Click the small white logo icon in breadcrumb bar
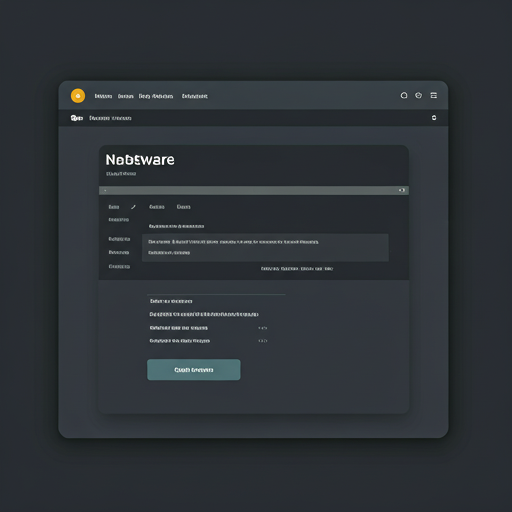Viewport: 512px width, 512px height. point(77,118)
